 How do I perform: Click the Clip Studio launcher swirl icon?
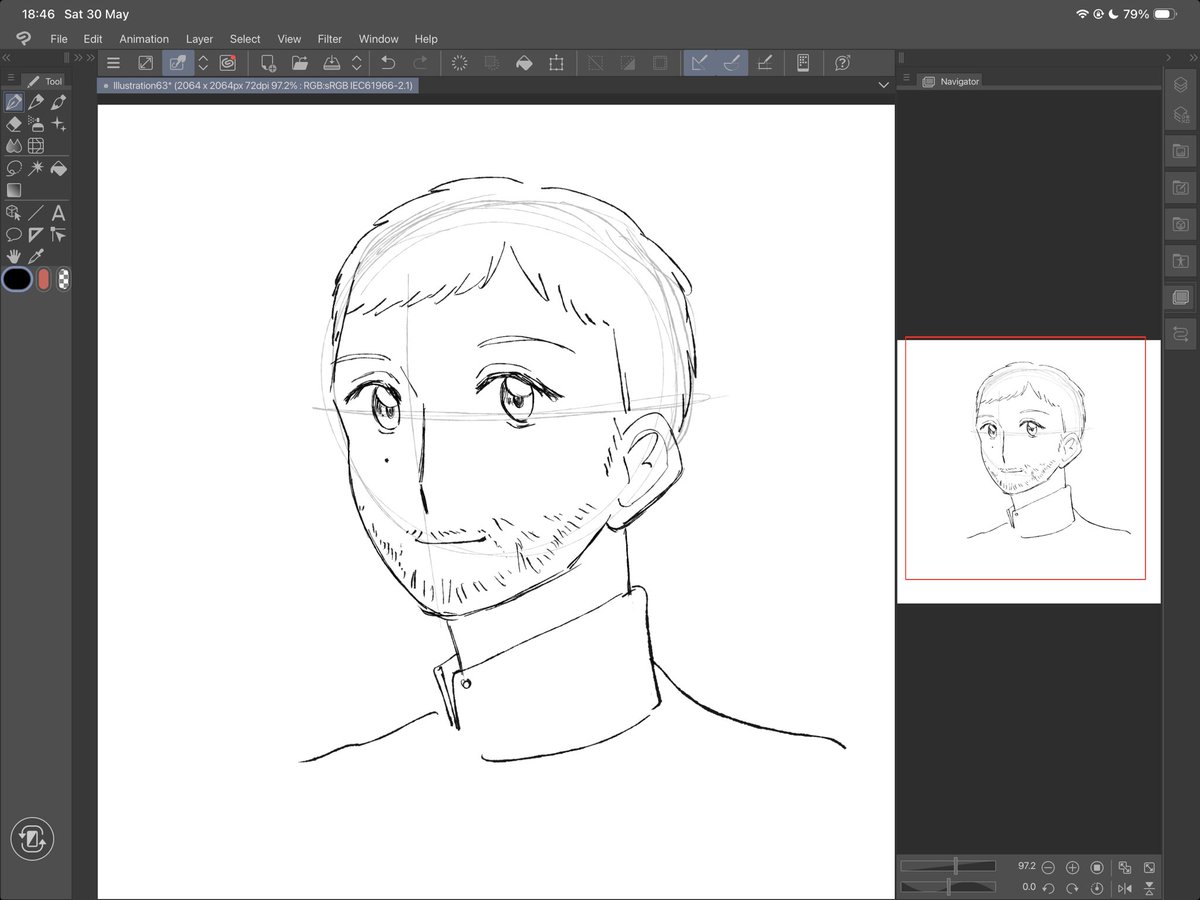[228, 62]
